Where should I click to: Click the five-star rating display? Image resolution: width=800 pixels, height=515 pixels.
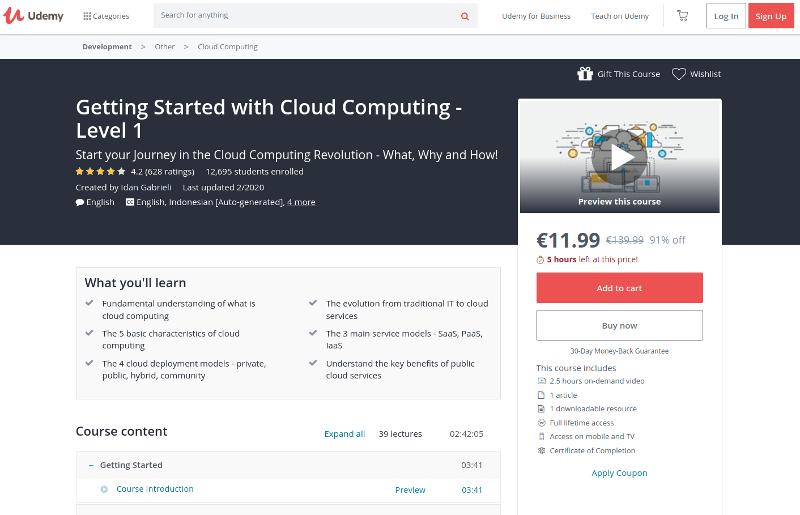(x=100, y=171)
